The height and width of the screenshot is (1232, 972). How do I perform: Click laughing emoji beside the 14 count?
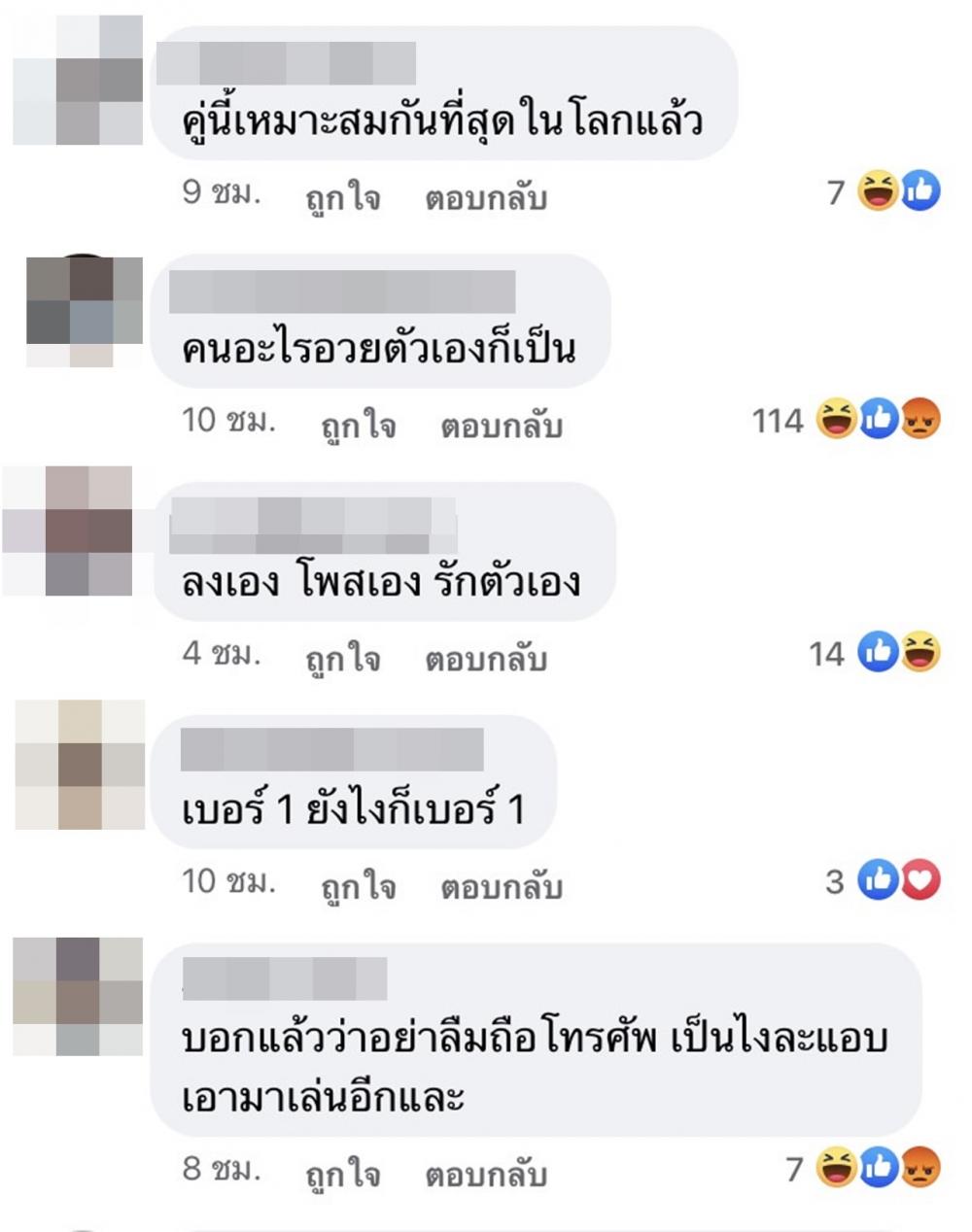(920, 652)
